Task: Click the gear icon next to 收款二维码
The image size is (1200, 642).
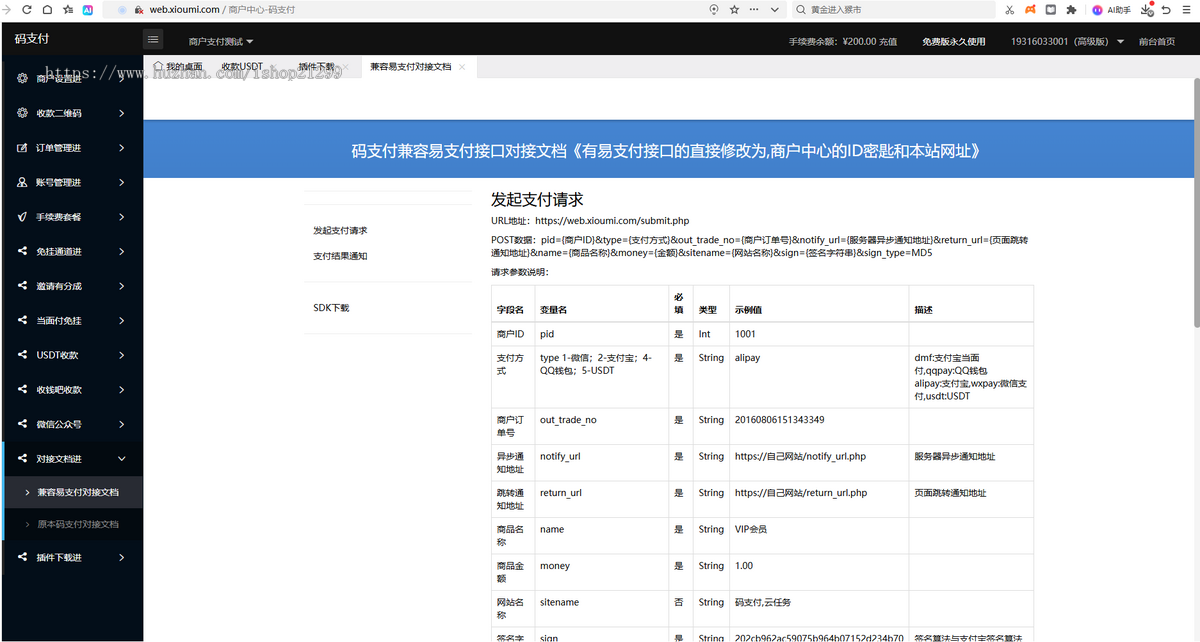Action: pos(23,113)
